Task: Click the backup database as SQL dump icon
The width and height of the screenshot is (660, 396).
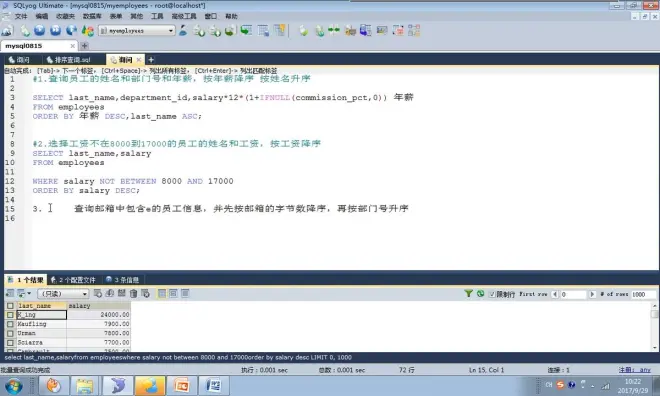Action: point(215,31)
